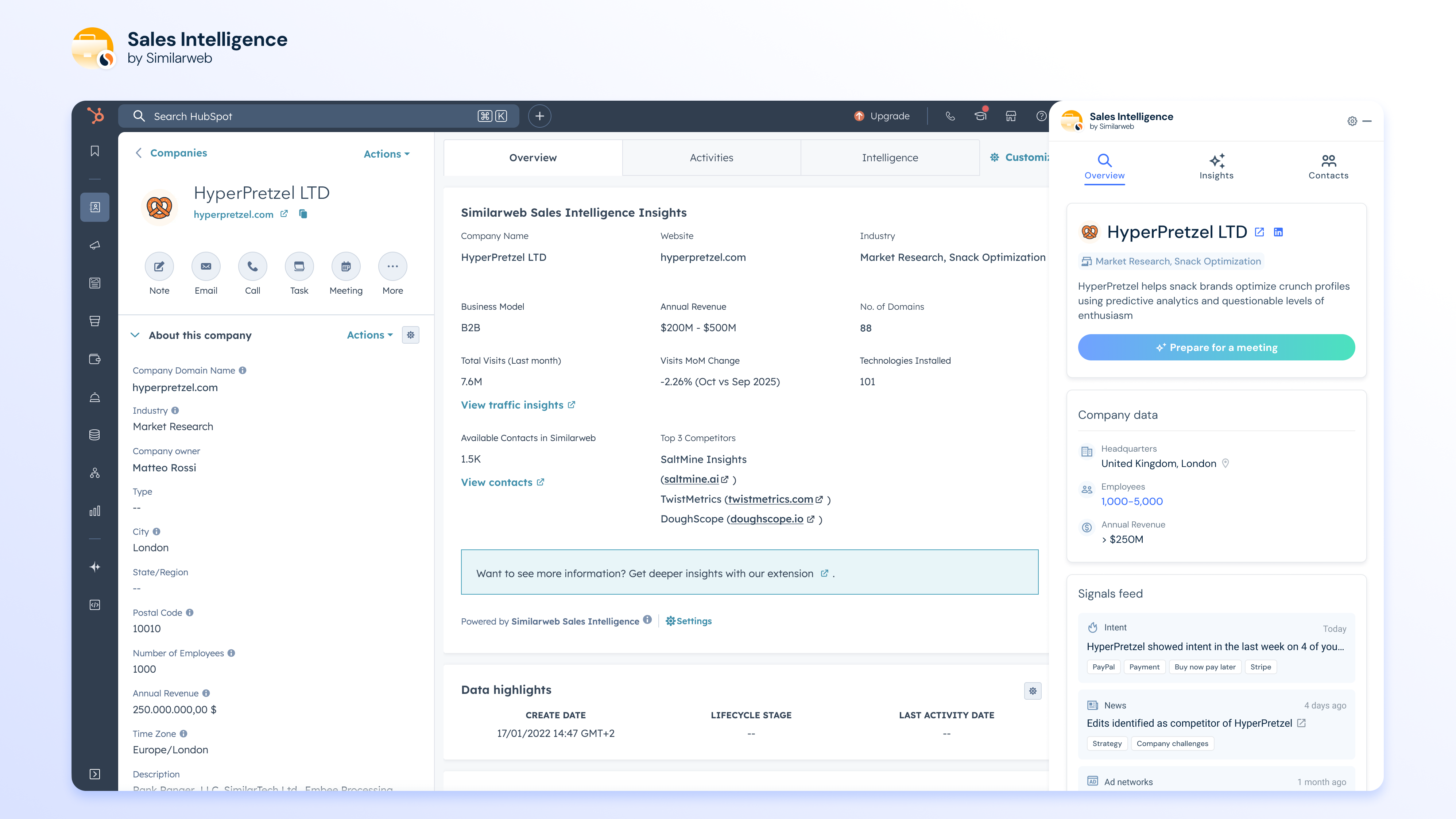Open the bookmarks sidebar icon

point(95,151)
